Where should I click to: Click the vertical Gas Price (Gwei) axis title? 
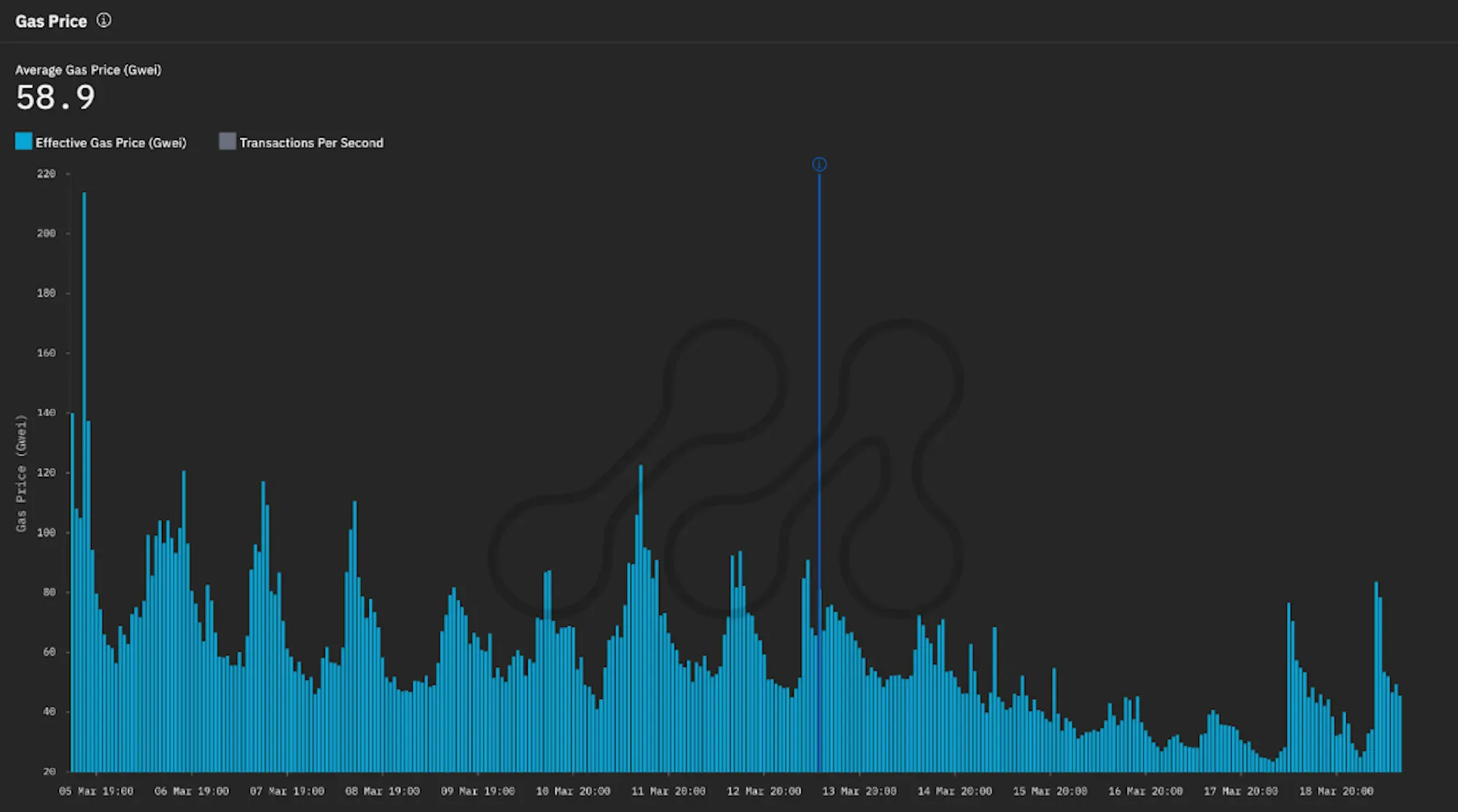click(21, 474)
